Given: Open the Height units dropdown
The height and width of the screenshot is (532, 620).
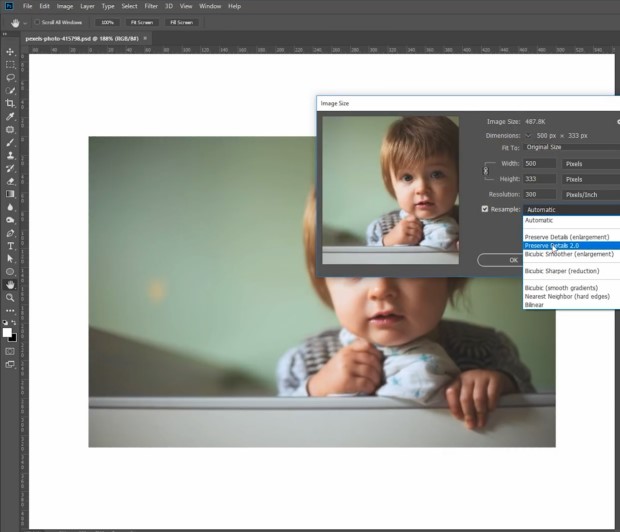Looking at the screenshot, I should click(x=591, y=179).
